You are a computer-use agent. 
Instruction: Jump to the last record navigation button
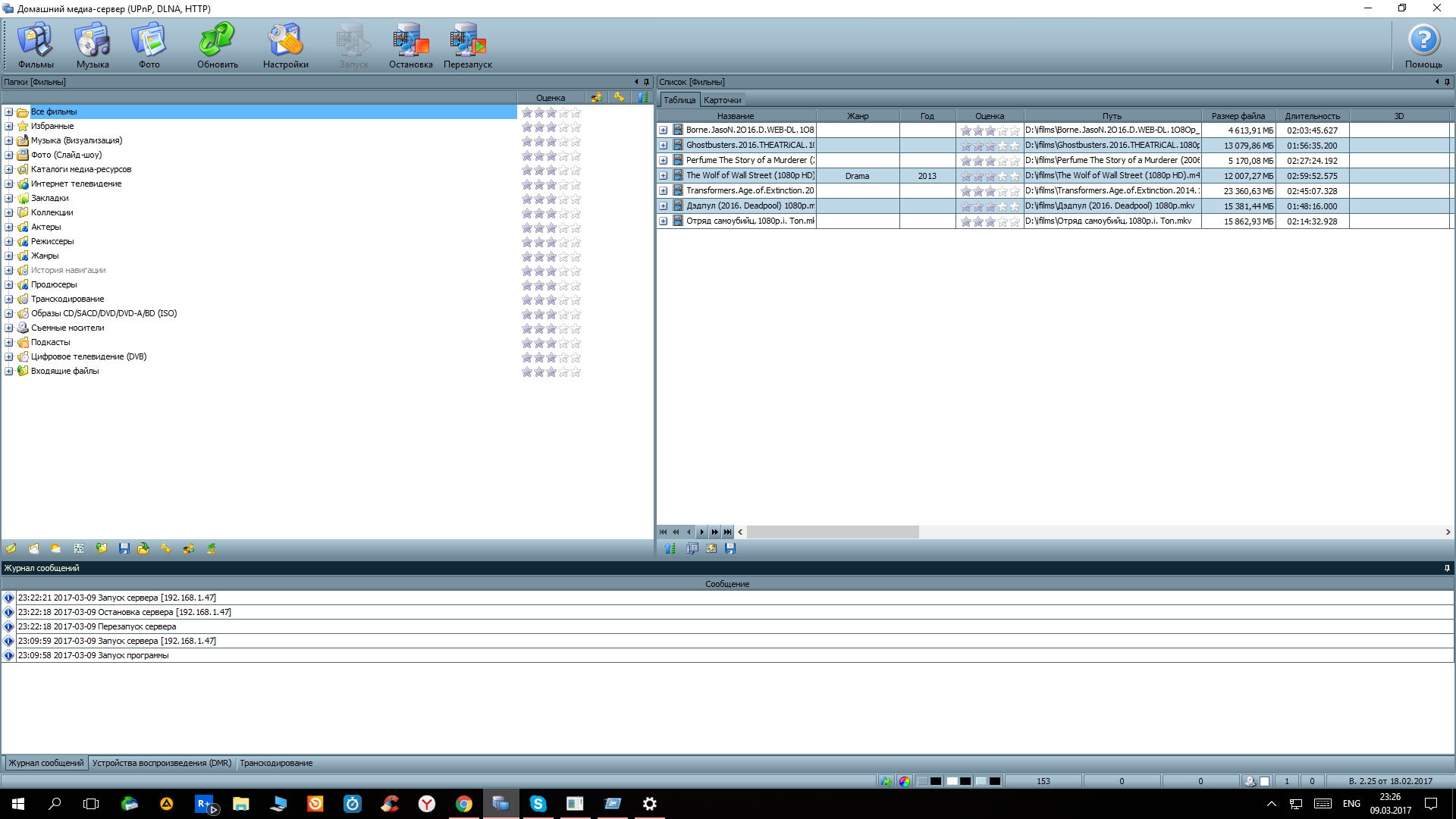pos(728,532)
